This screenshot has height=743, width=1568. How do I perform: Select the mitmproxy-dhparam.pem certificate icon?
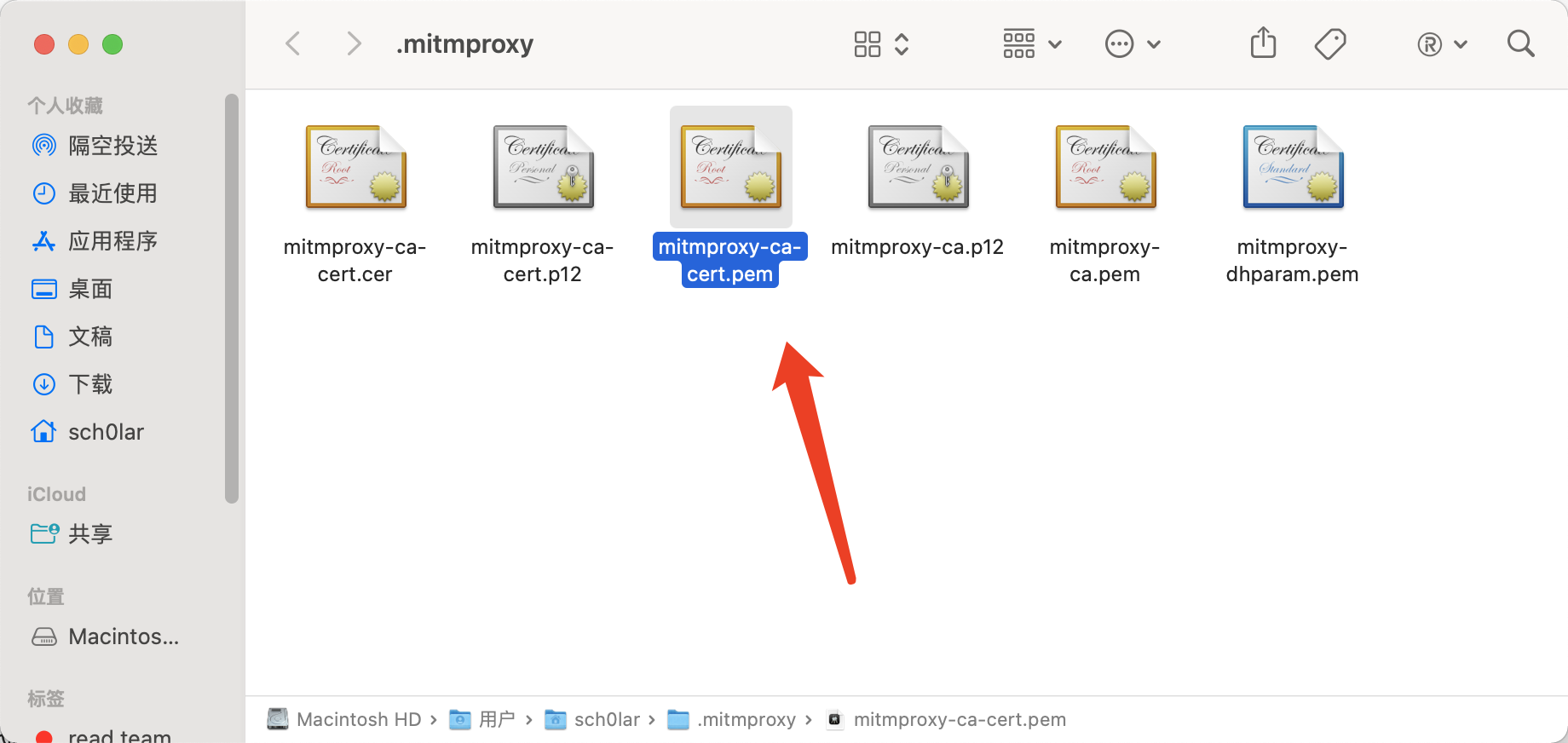pyautogui.click(x=1293, y=167)
